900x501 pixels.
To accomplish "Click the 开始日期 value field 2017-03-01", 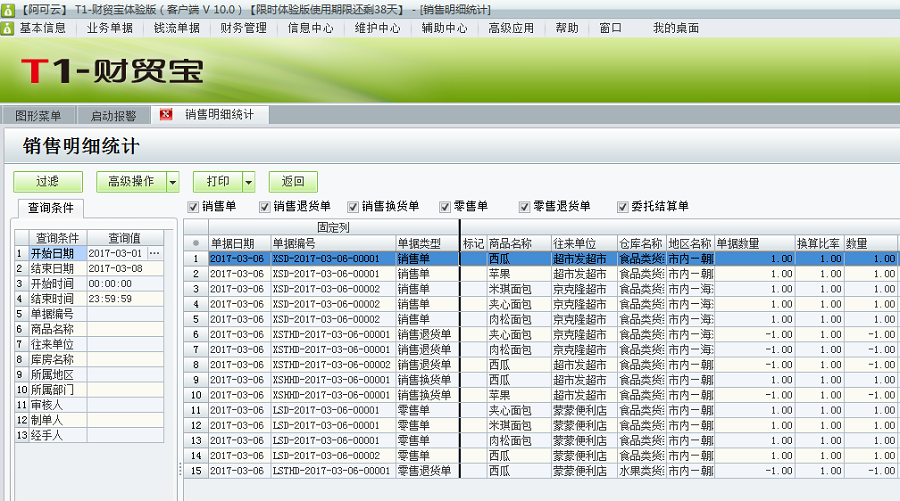I will coord(117,253).
